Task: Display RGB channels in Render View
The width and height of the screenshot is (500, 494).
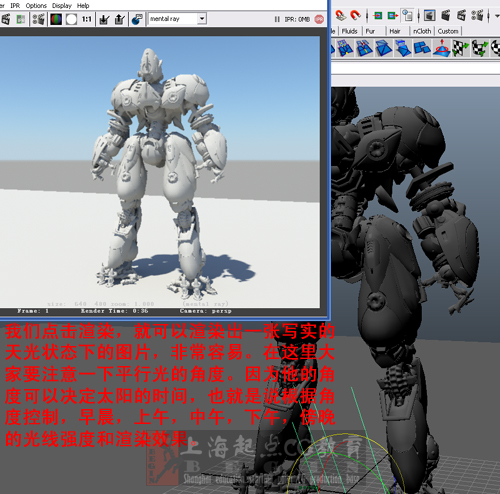Action: tap(56, 19)
